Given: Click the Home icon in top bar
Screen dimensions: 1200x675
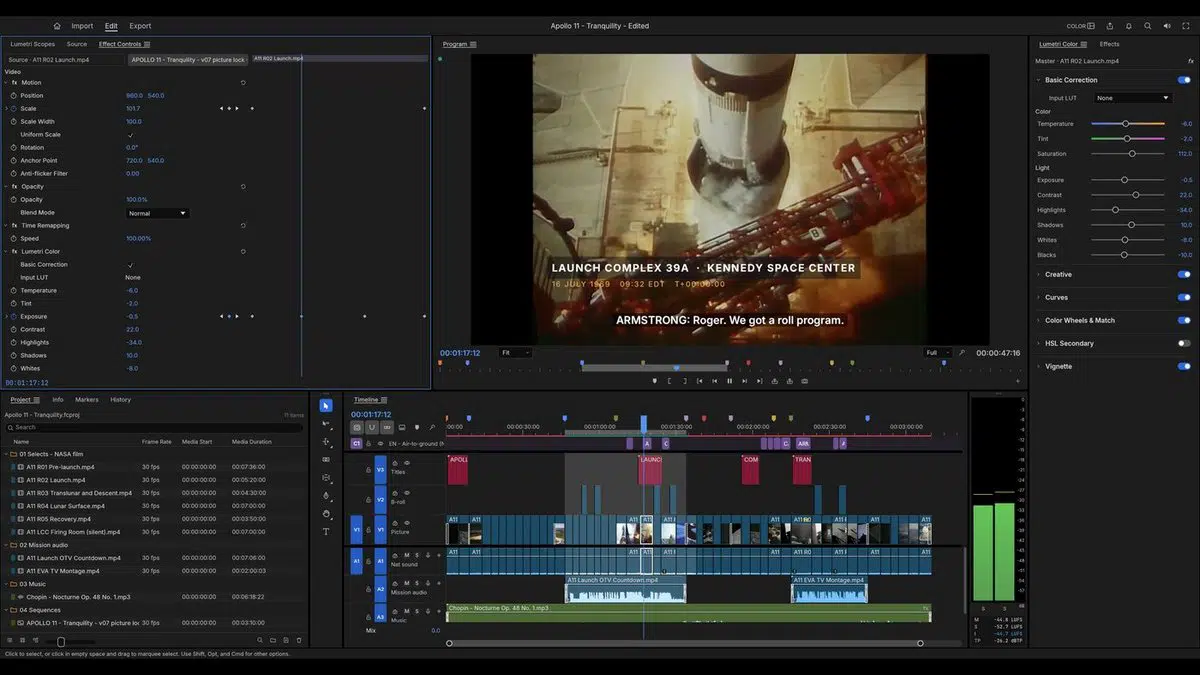Looking at the screenshot, I should pos(57,26).
